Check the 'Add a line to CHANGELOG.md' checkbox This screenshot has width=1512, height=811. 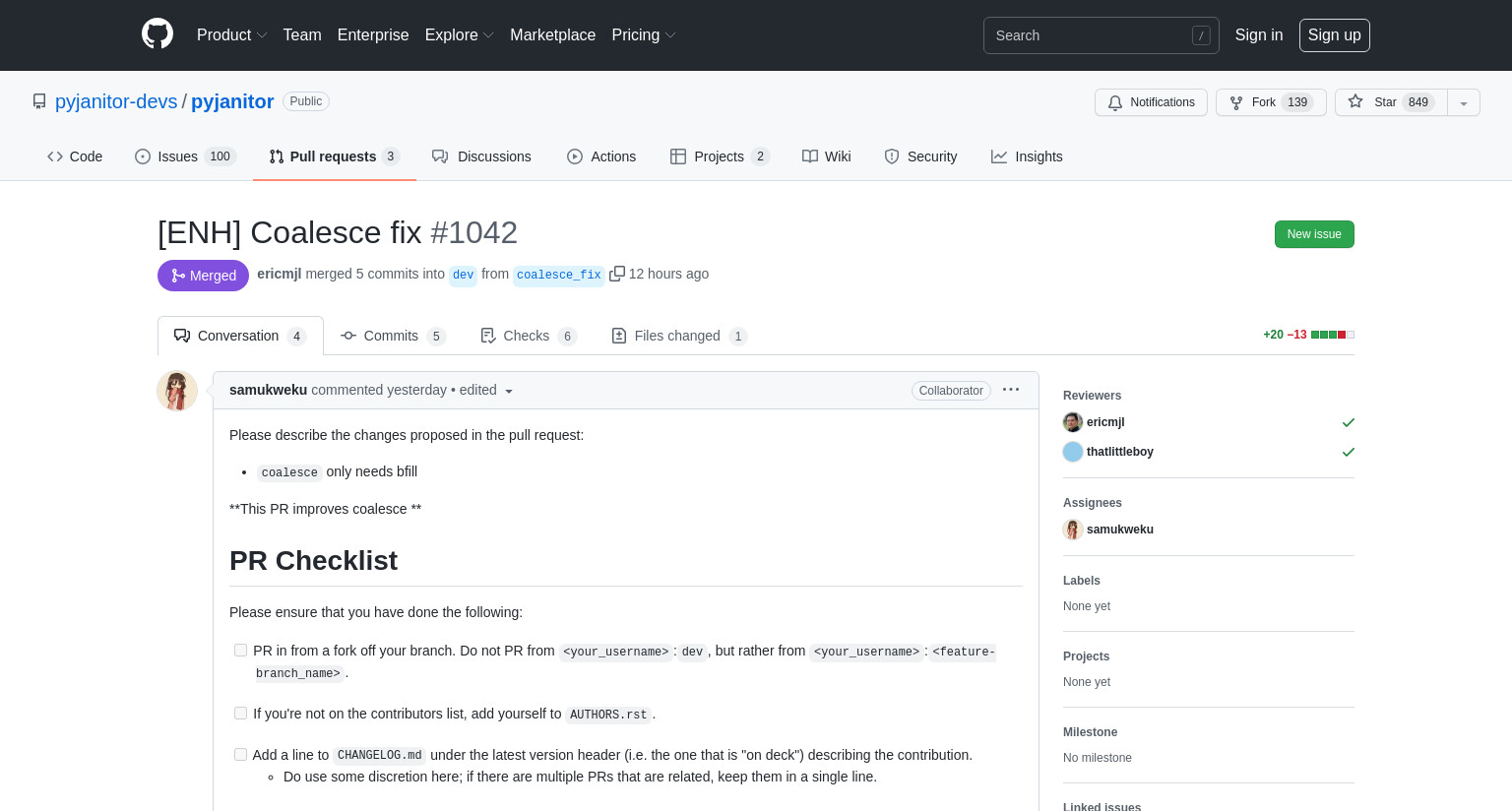click(x=240, y=754)
